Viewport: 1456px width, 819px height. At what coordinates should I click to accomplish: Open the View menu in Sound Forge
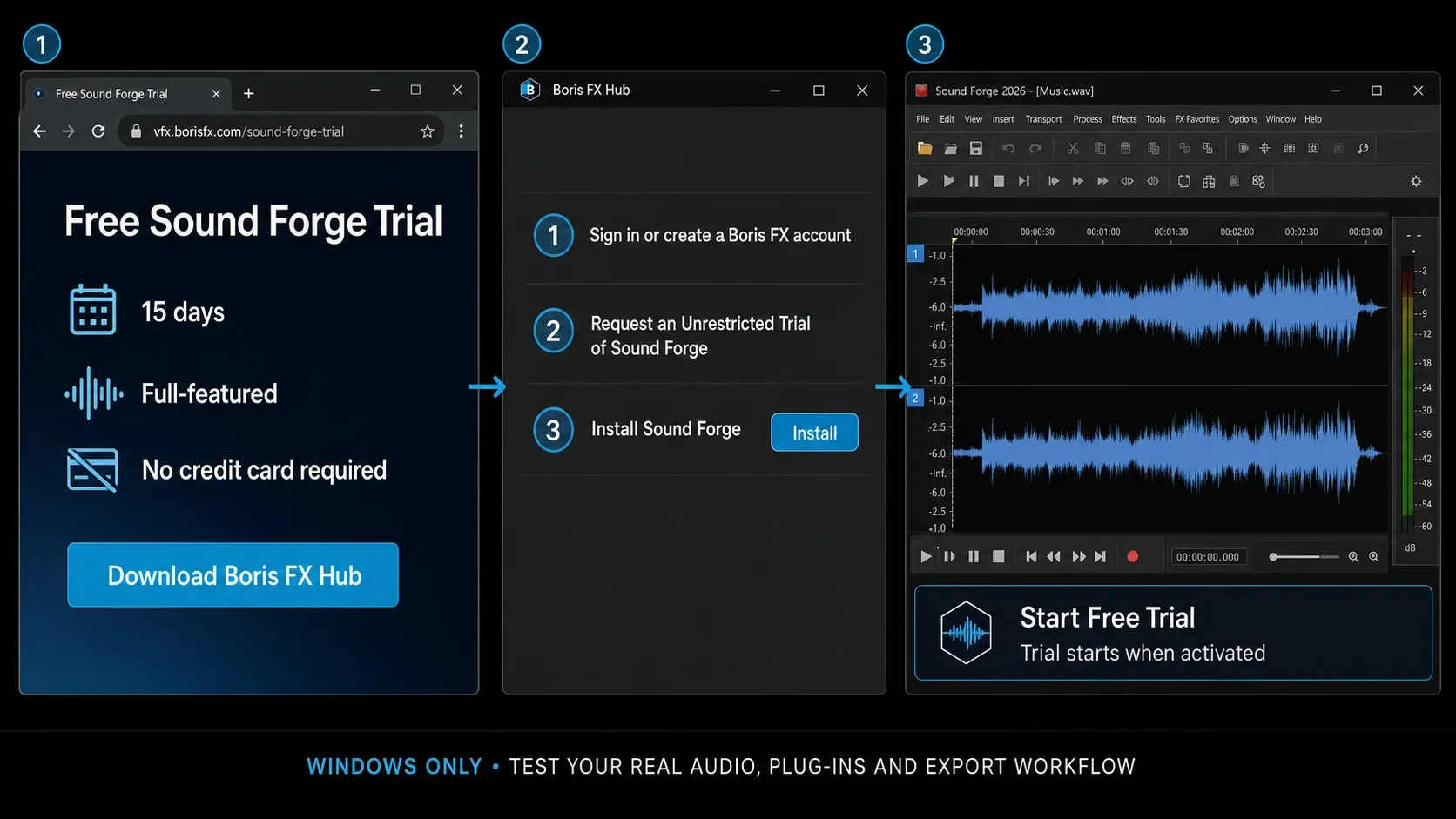[974, 119]
